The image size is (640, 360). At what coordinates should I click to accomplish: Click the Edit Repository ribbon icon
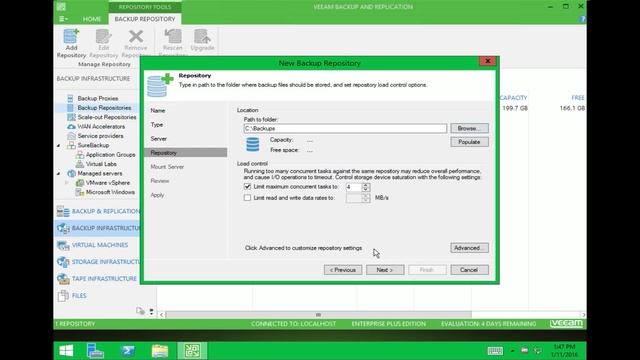(x=103, y=43)
